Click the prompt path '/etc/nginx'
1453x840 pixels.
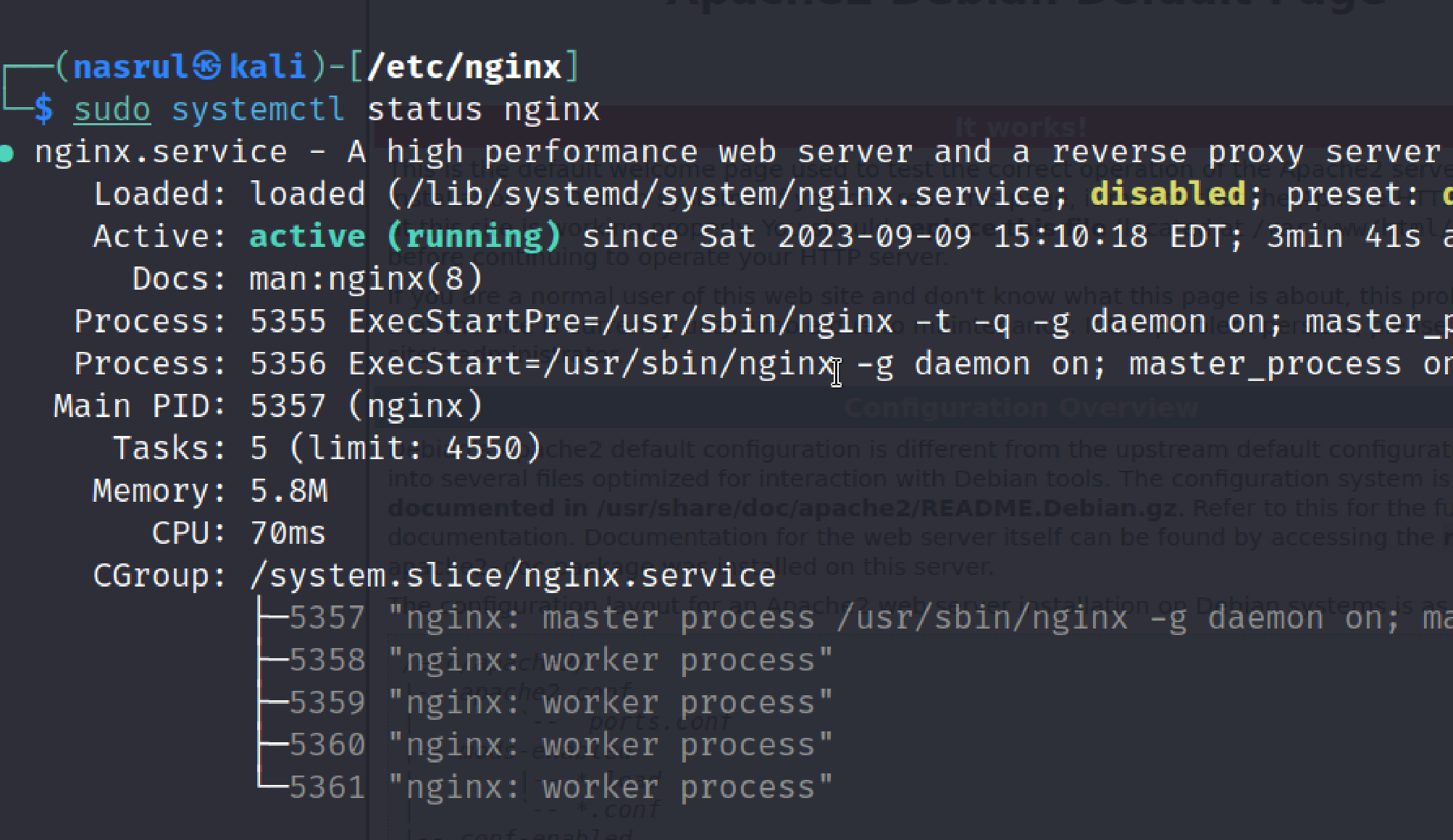[464, 67]
